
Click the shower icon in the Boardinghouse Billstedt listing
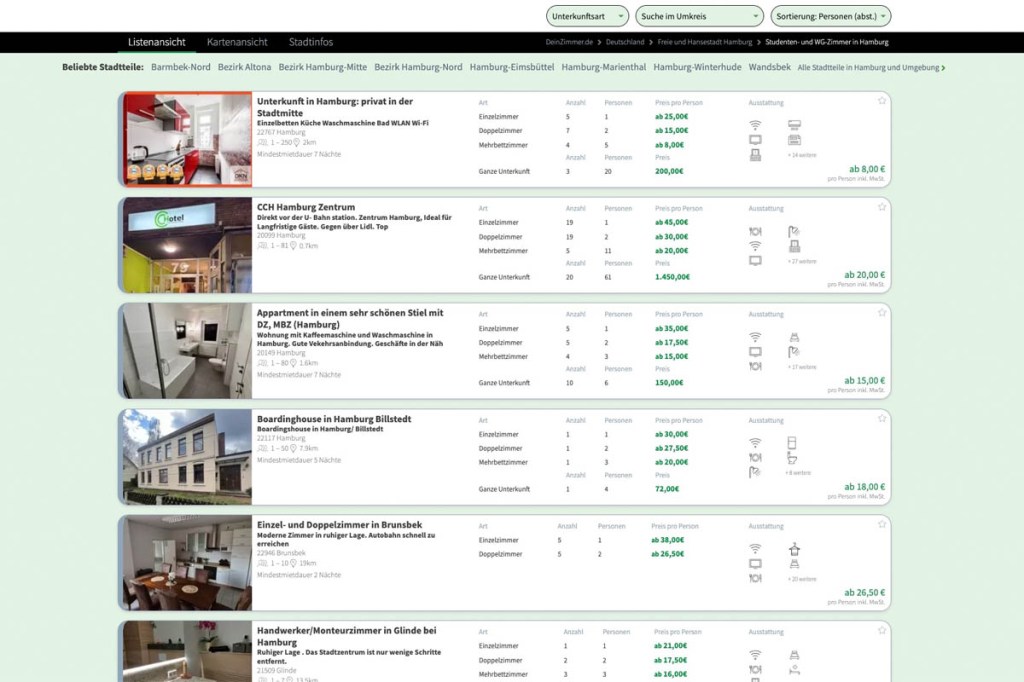pyautogui.click(x=755, y=472)
